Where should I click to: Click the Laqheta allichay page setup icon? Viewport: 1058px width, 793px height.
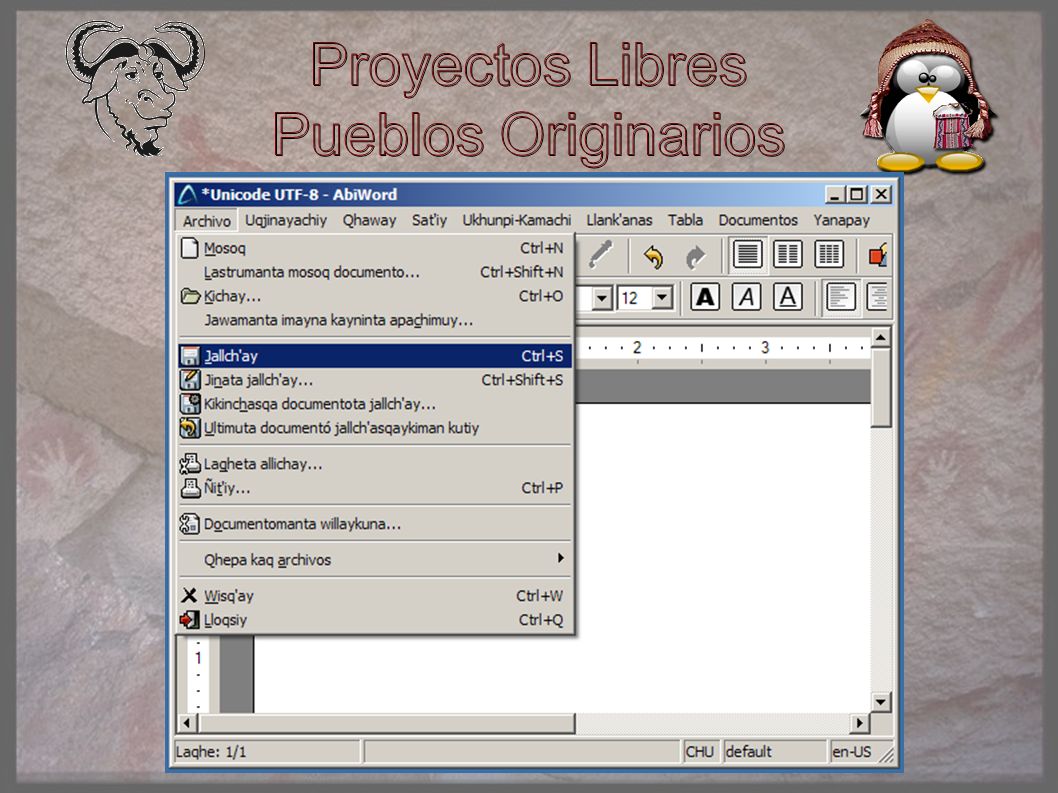[x=190, y=464]
